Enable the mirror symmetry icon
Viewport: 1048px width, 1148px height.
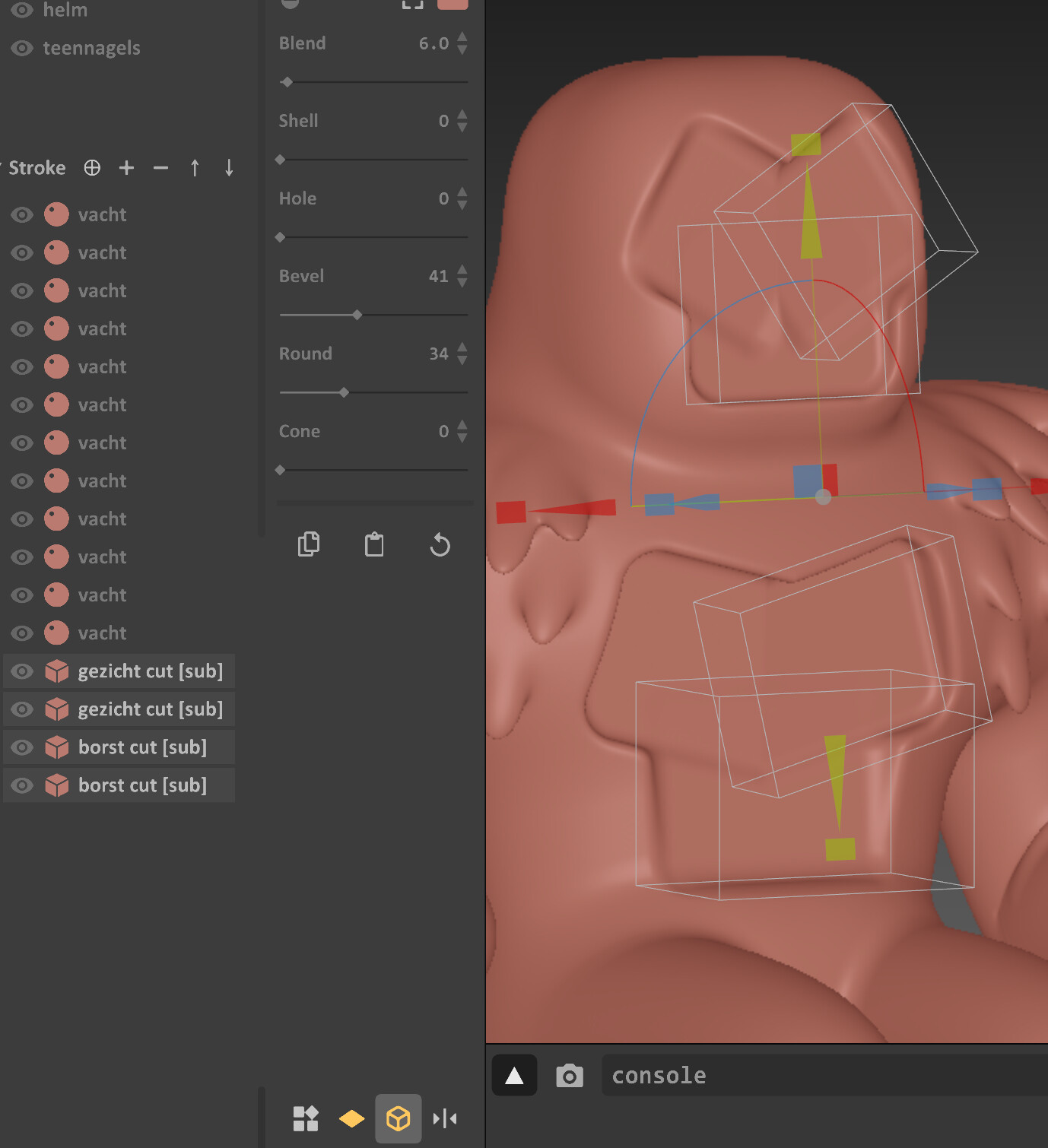pyautogui.click(x=445, y=1118)
